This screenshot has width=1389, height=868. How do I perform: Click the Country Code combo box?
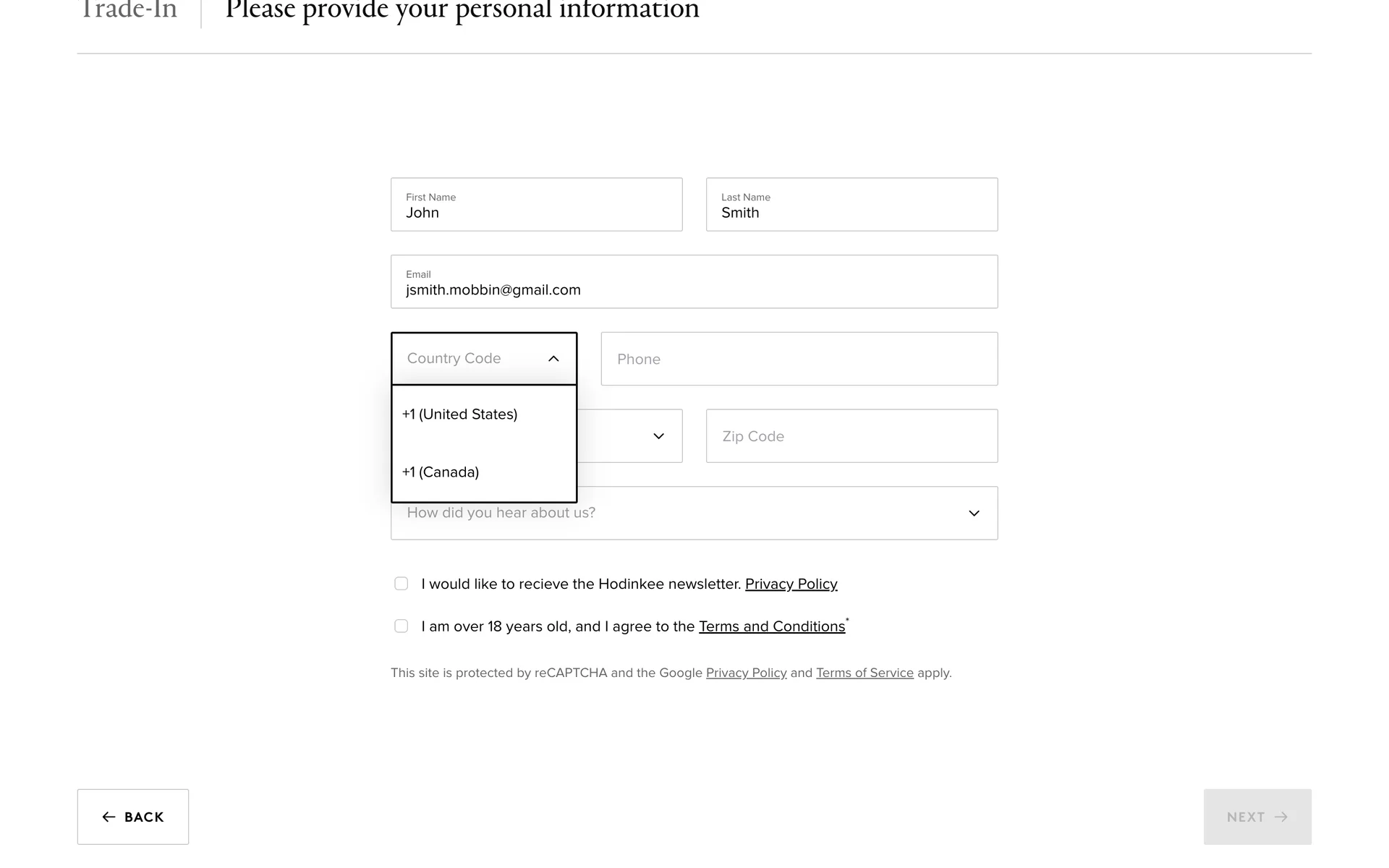470,359
